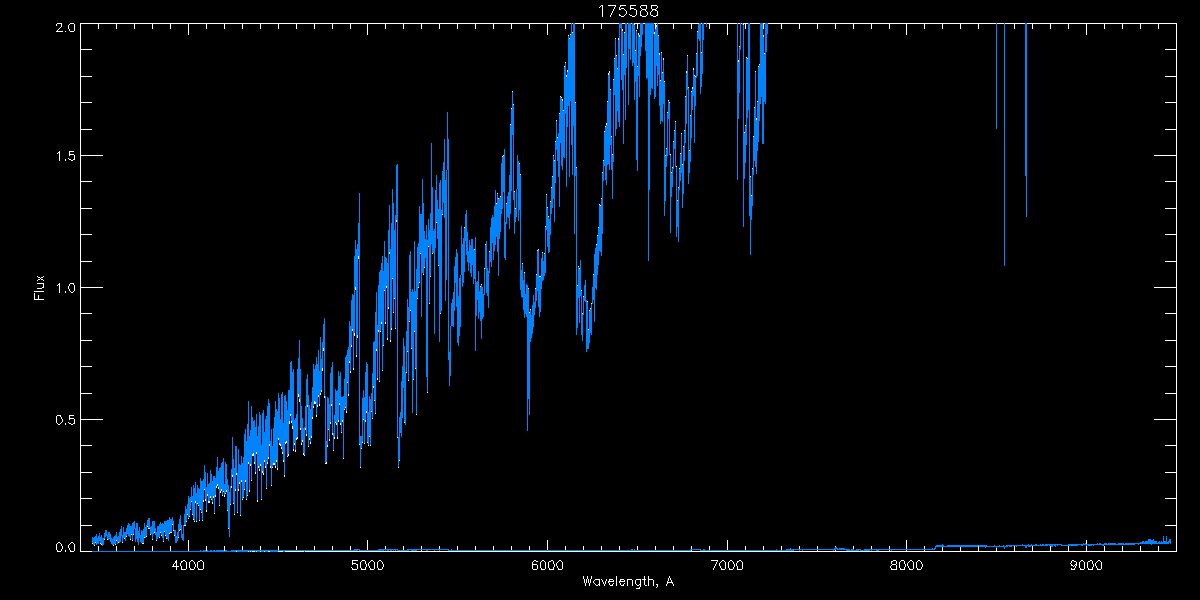This screenshot has height=600, width=1200.
Task: Click the 6000 wavelength tick label
Action: [548, 565]
